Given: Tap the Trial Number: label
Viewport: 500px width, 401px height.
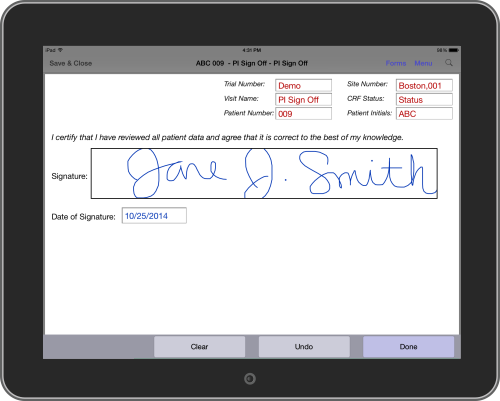Looking at the screenshot, I should tap(244, 84).
